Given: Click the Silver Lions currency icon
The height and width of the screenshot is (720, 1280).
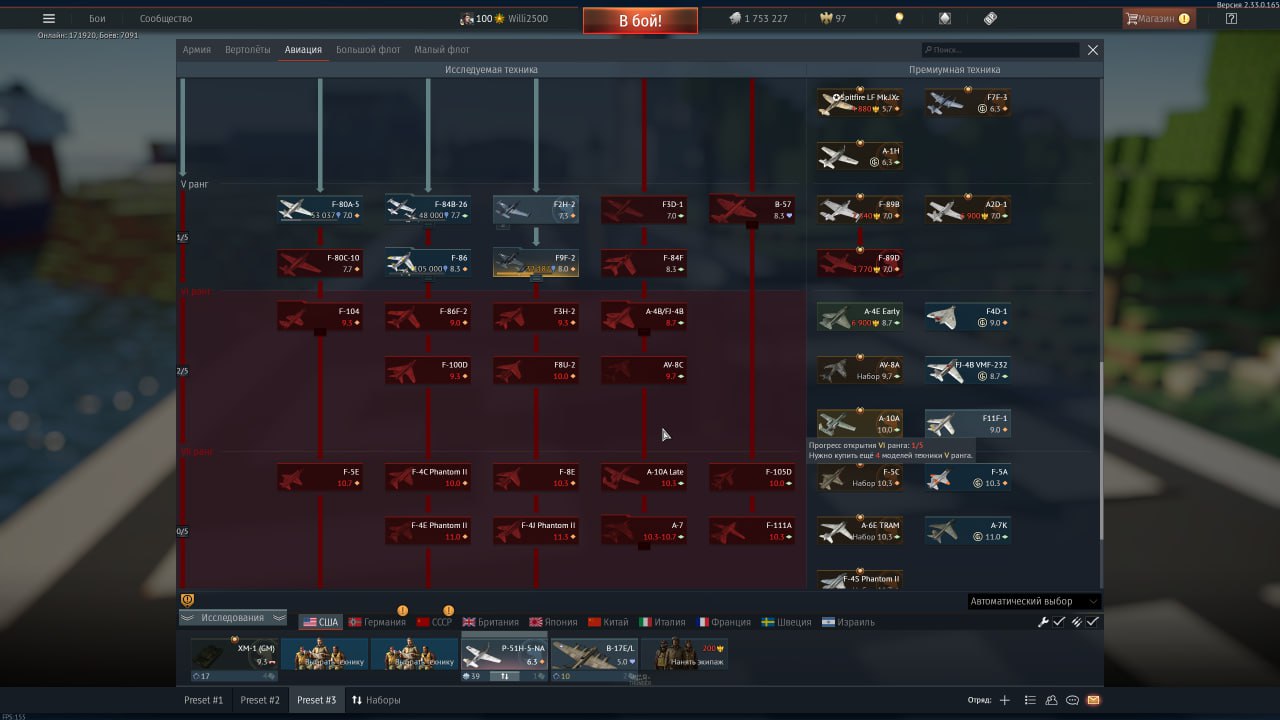Looking at the screenshot, I should pos(735,18).
